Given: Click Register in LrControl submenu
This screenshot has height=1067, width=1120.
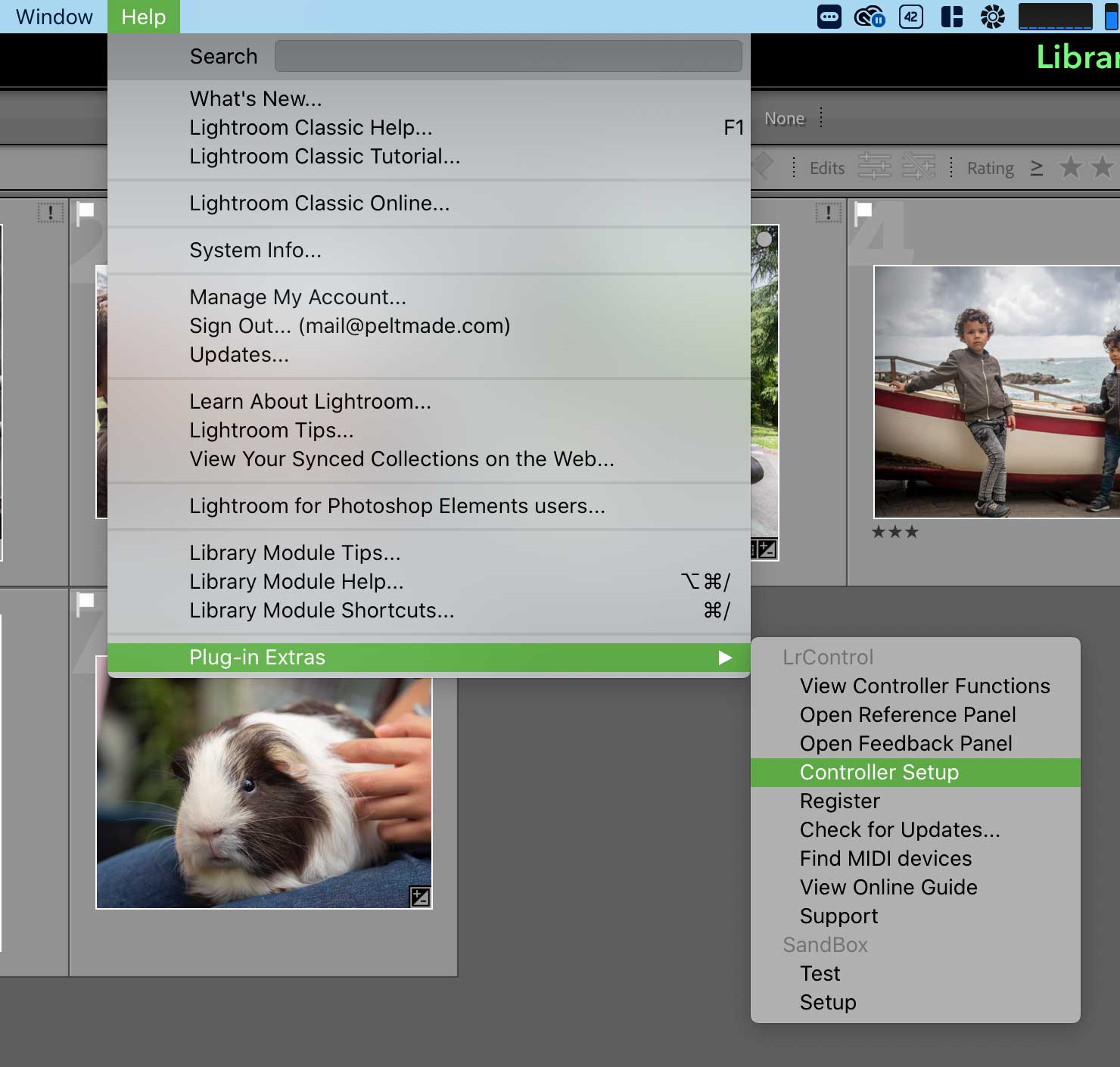Looking at the screenshot, I should click(915, 801).
